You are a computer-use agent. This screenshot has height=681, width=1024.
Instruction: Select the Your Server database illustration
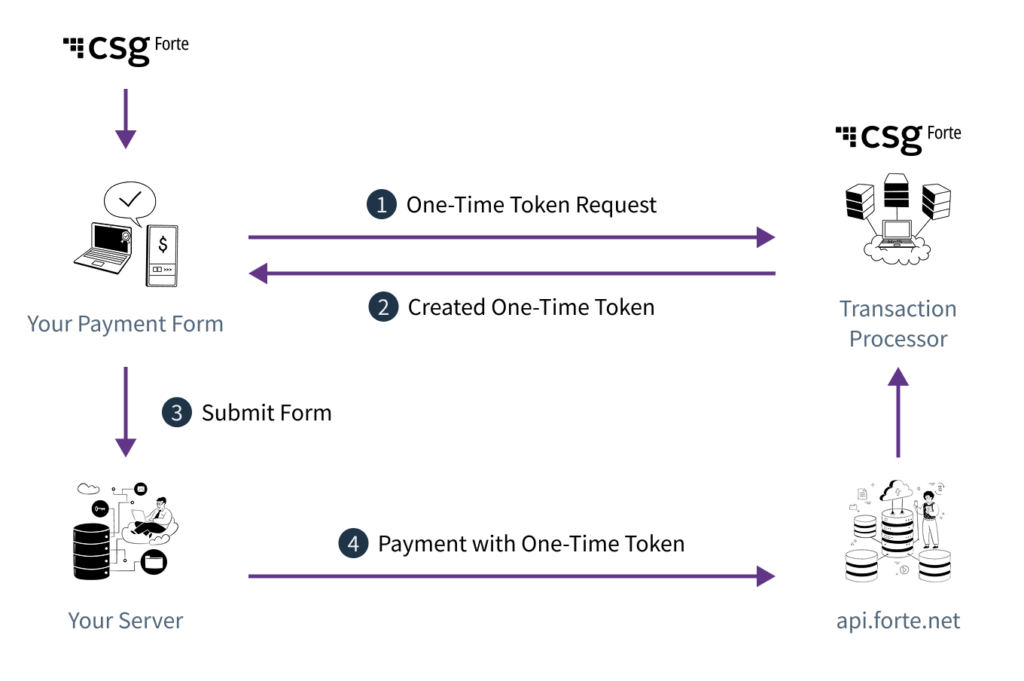122,533
